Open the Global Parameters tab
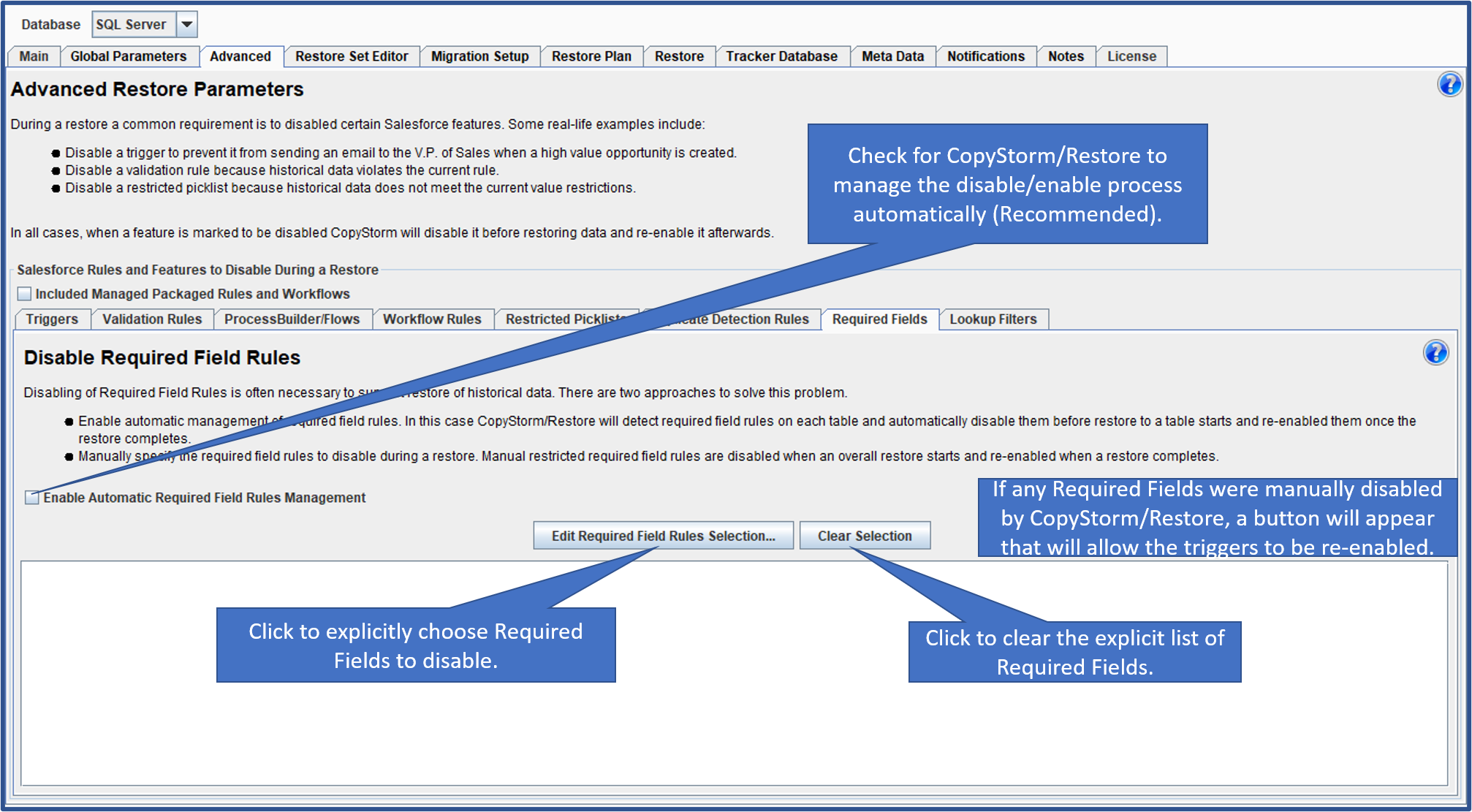The height and width of the screenshot is (812, 1472). click(129, 56)
